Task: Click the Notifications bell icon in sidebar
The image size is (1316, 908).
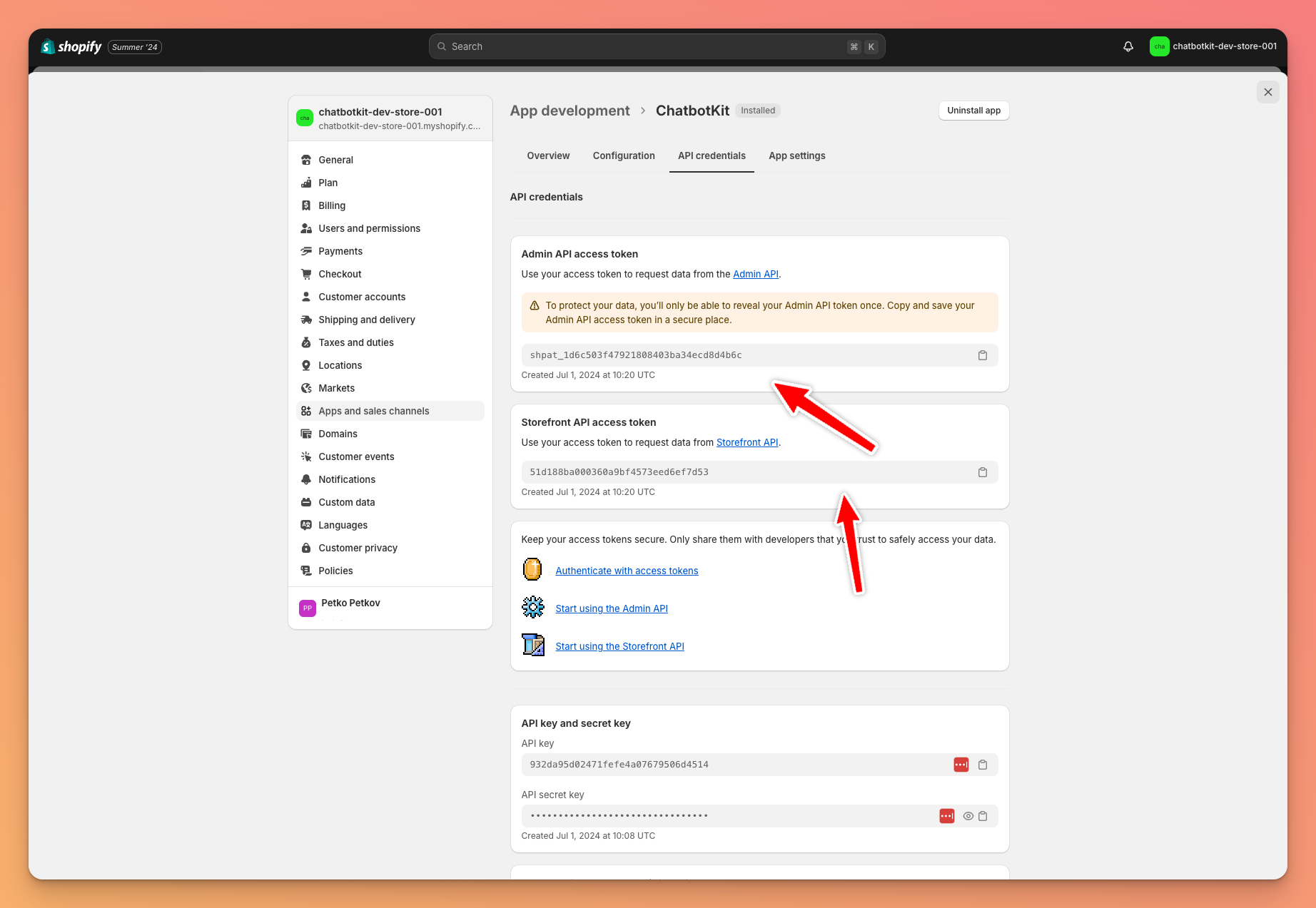Action: (x=306, y=479)
